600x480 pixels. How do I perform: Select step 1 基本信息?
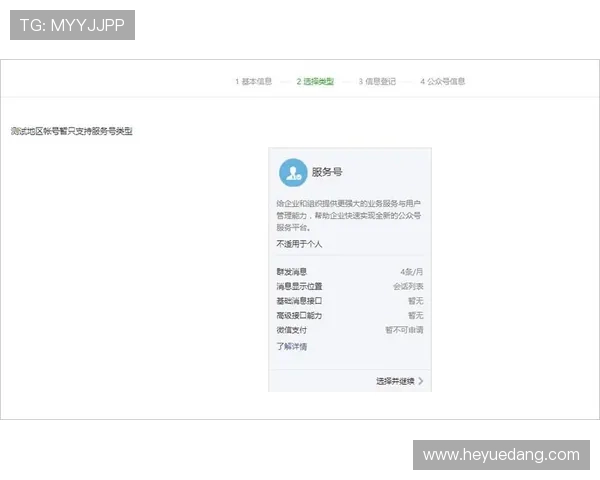(x=253, y=81)
